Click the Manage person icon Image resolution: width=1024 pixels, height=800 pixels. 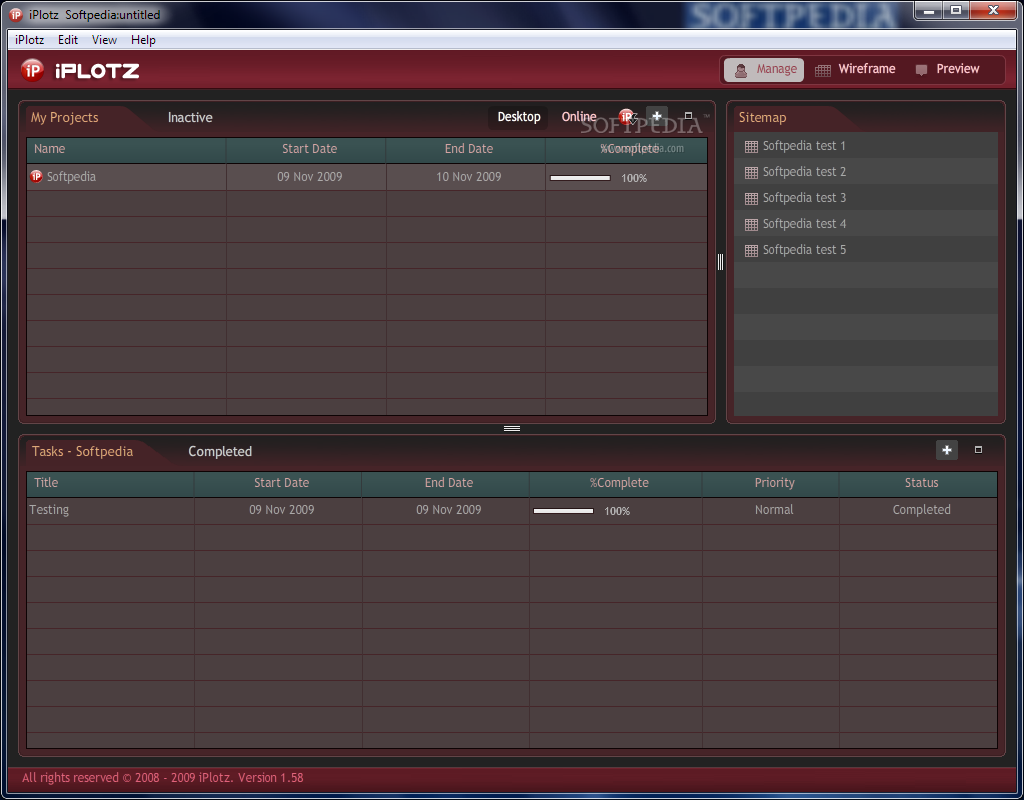tap(741, 70)
